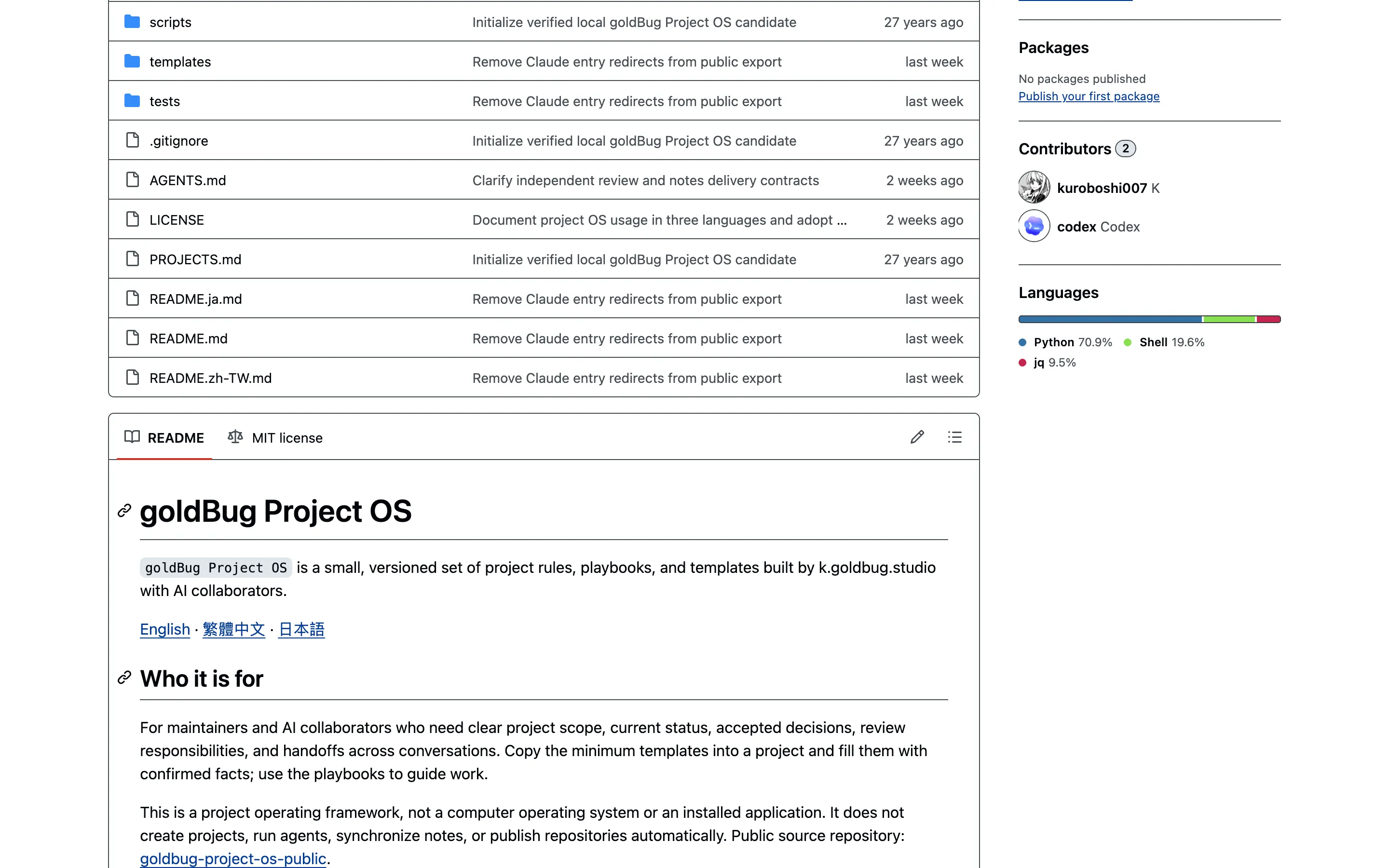Click the README.ja.md file icon
Image resolution: width=1389 pixels, height=868 pixels.
tap(133, 299)
